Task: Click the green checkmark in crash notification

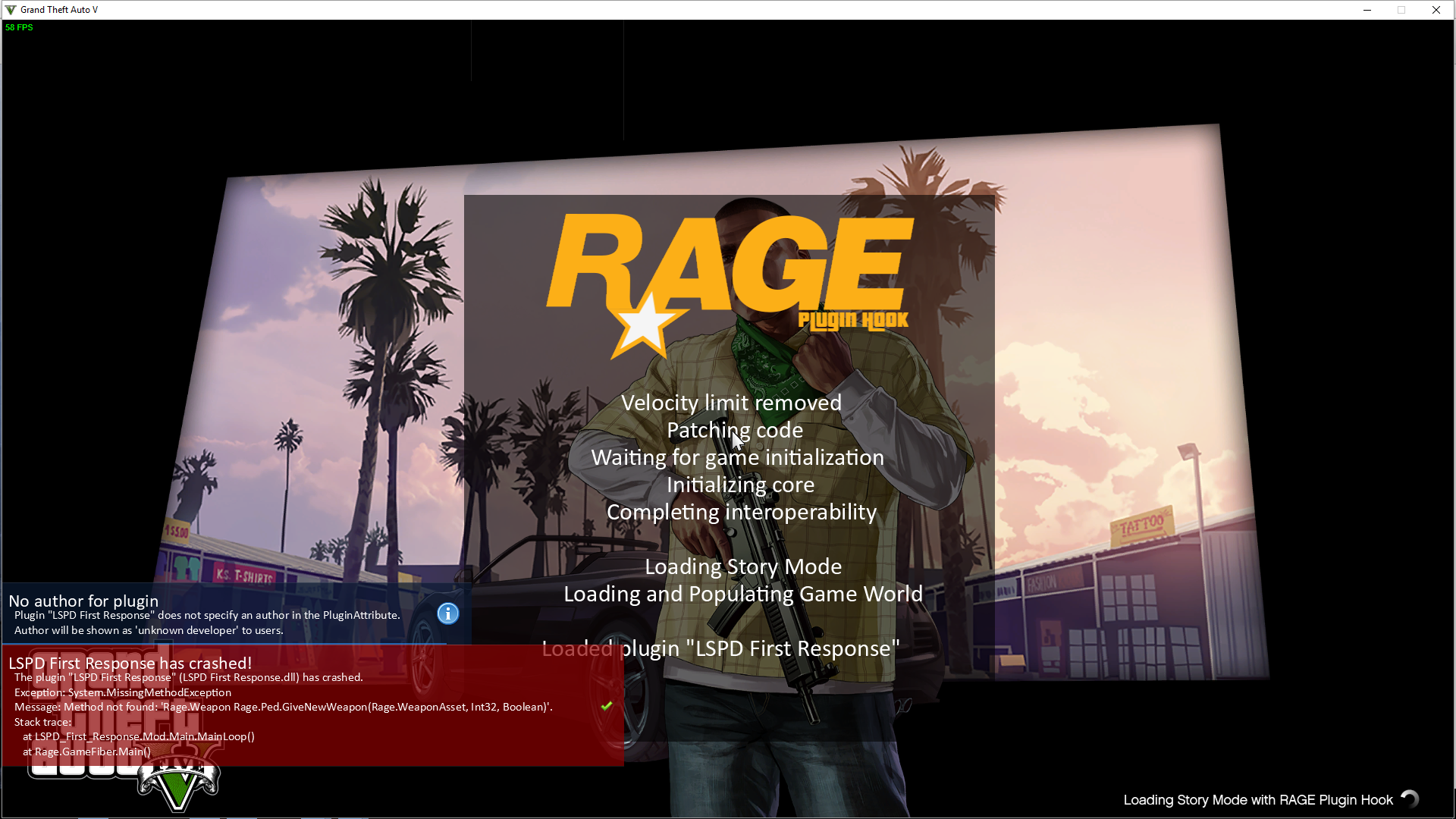Action: coord(607,706)
